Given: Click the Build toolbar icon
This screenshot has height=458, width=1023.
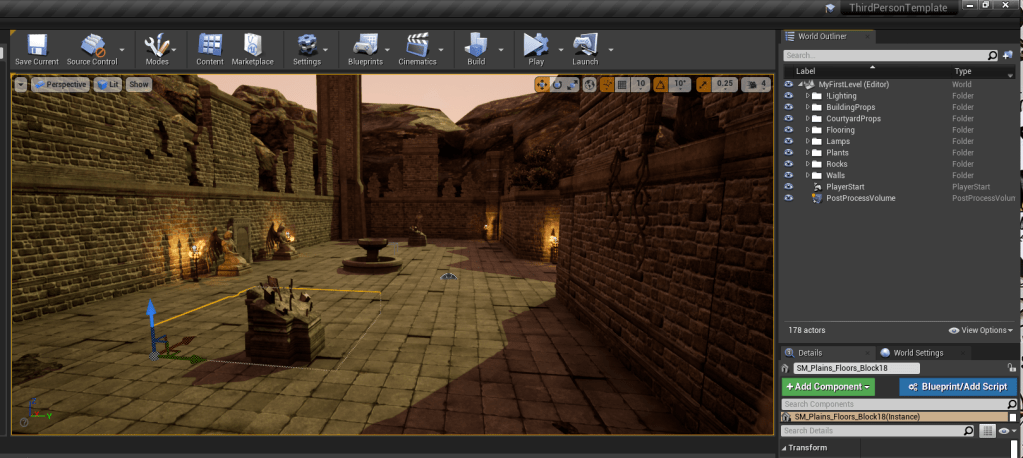Looking at the screenshot, I should [476, 46].
